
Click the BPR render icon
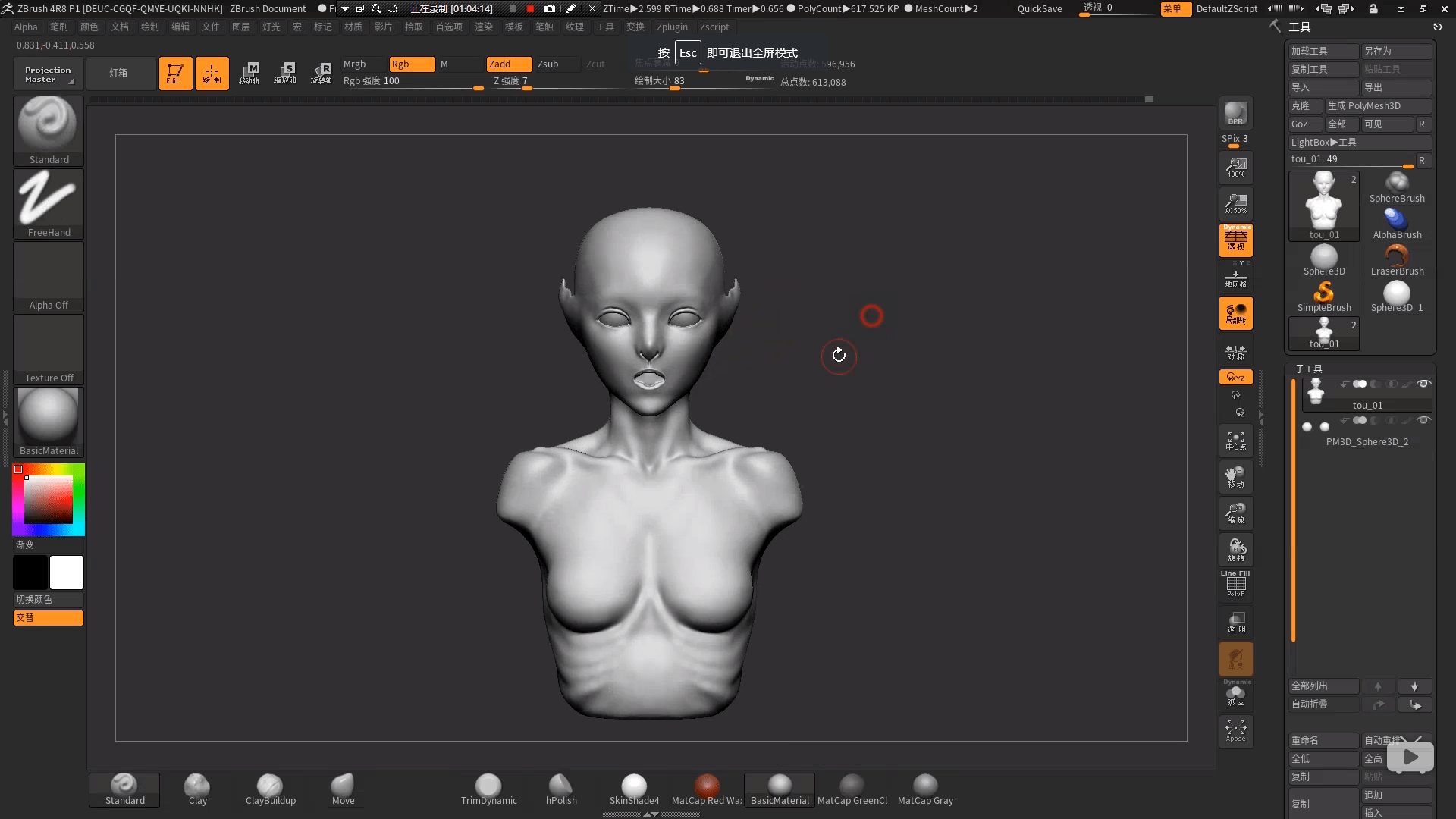1235,114
